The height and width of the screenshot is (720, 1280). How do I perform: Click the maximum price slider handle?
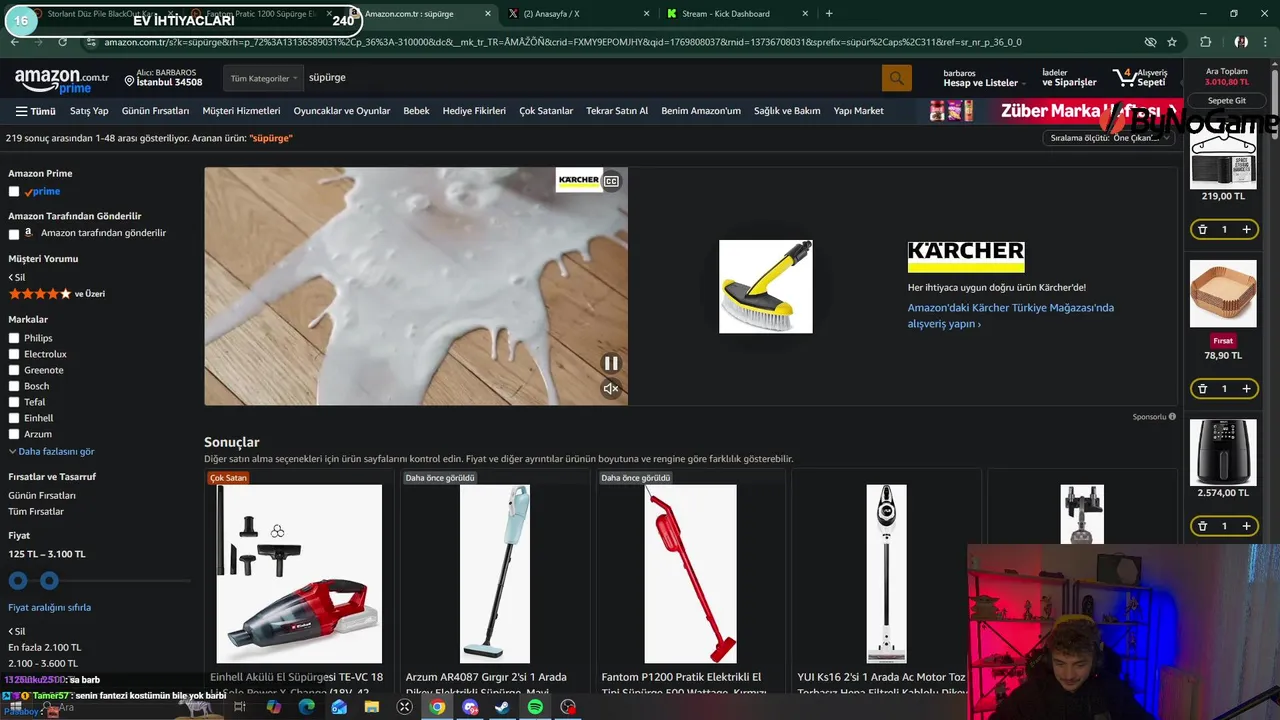49,580
